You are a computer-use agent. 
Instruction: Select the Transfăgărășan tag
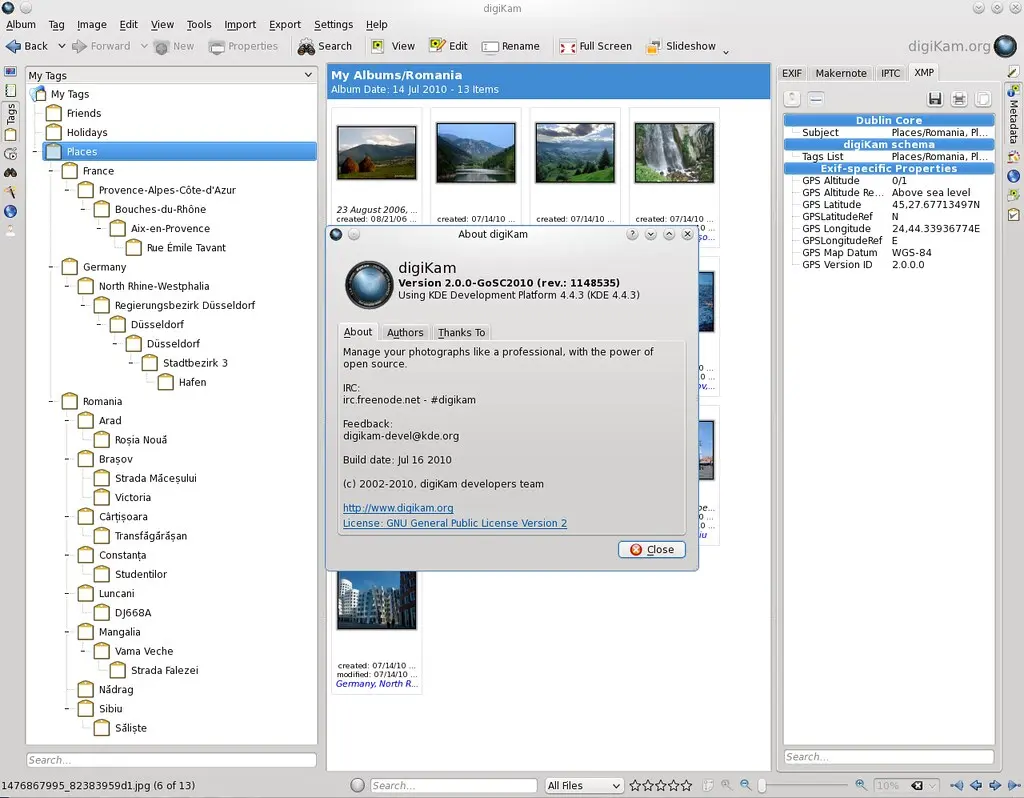pos(151,536)
